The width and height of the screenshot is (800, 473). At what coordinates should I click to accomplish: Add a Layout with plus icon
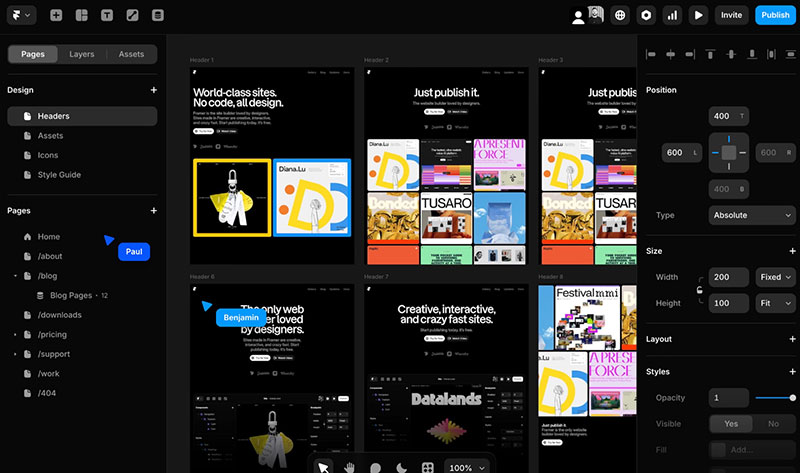click(792, 339)
